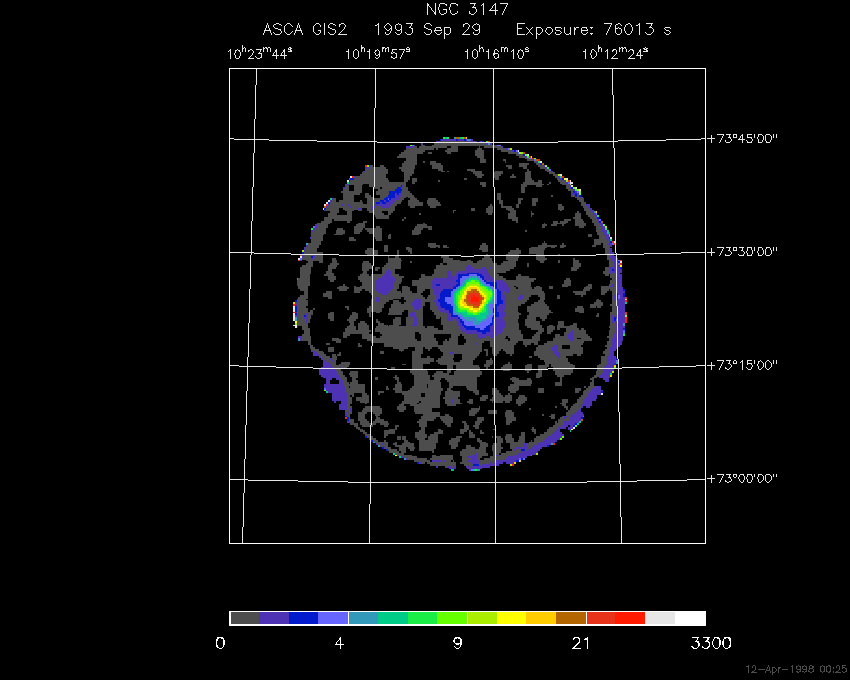Click the declination label +73°45'00"
Image resolution: width=850 pixels, height=680 pixels.
coord(743,138)
